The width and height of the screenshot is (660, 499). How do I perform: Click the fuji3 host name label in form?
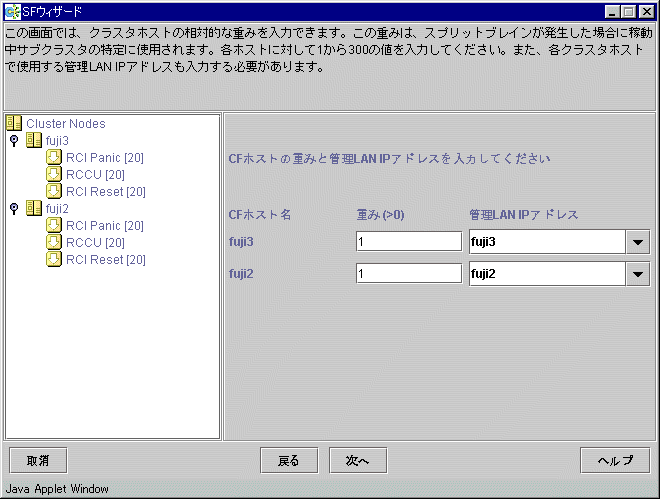241,242
